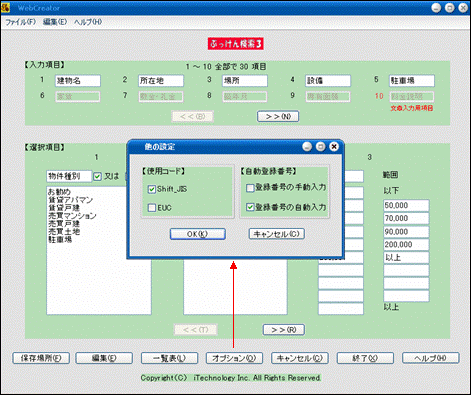Maximize the WebCreator main window
This screenshot has width=471, height=395.
click(x=450, y=8)
